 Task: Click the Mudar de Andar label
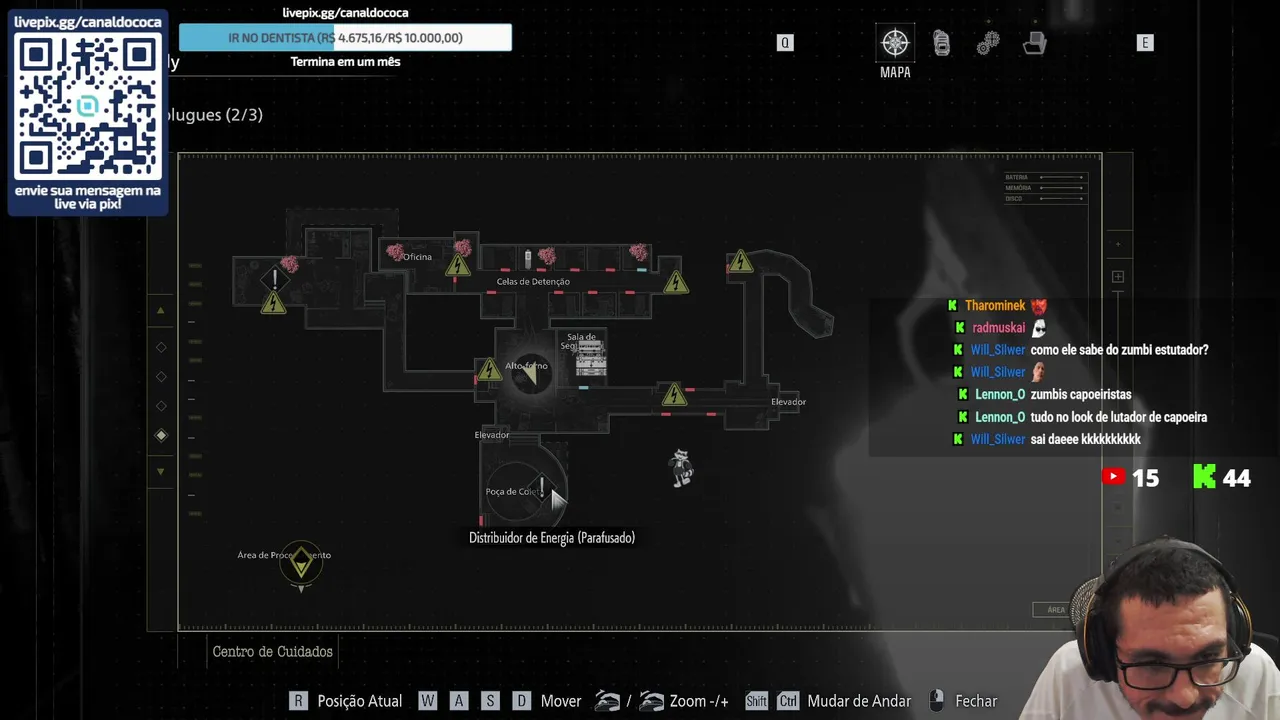click(859, 701)
